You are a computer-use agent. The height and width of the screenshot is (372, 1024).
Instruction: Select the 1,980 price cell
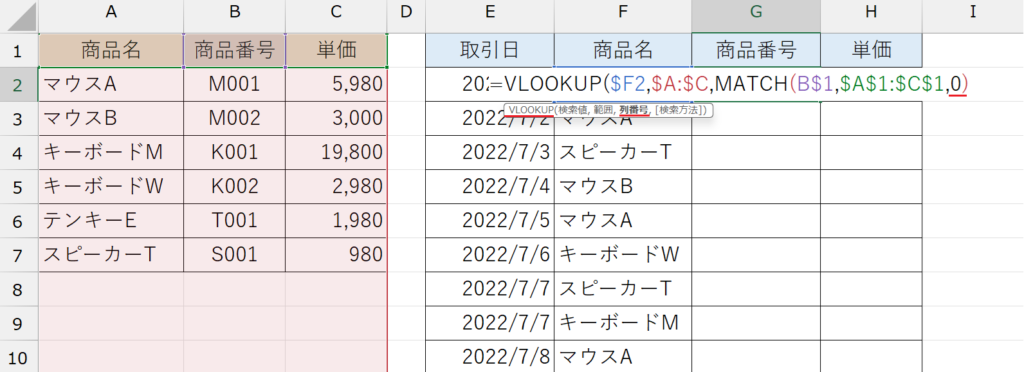tap(336, 221)
